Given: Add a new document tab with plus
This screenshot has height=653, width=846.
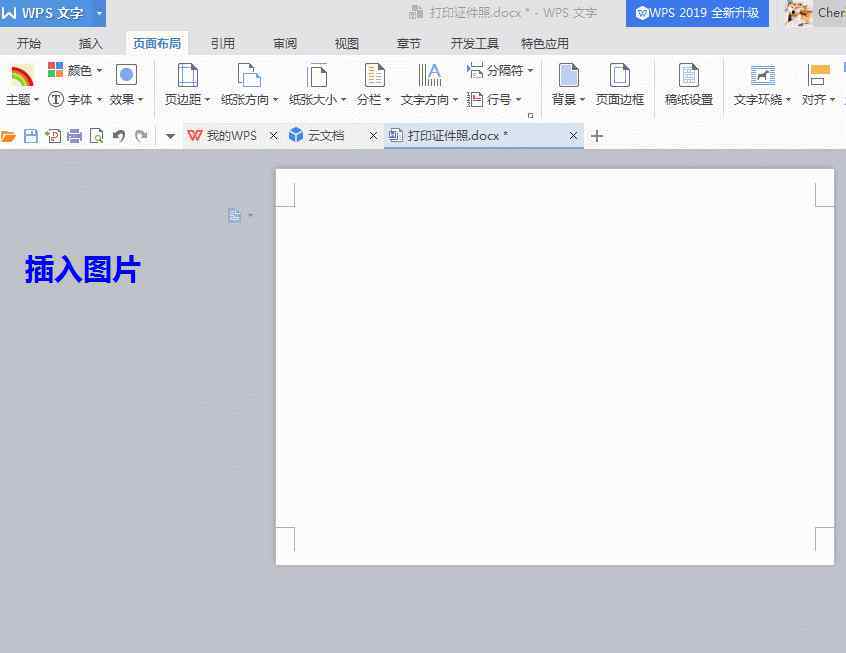Looking at the screenshot, I should (597, 136).
